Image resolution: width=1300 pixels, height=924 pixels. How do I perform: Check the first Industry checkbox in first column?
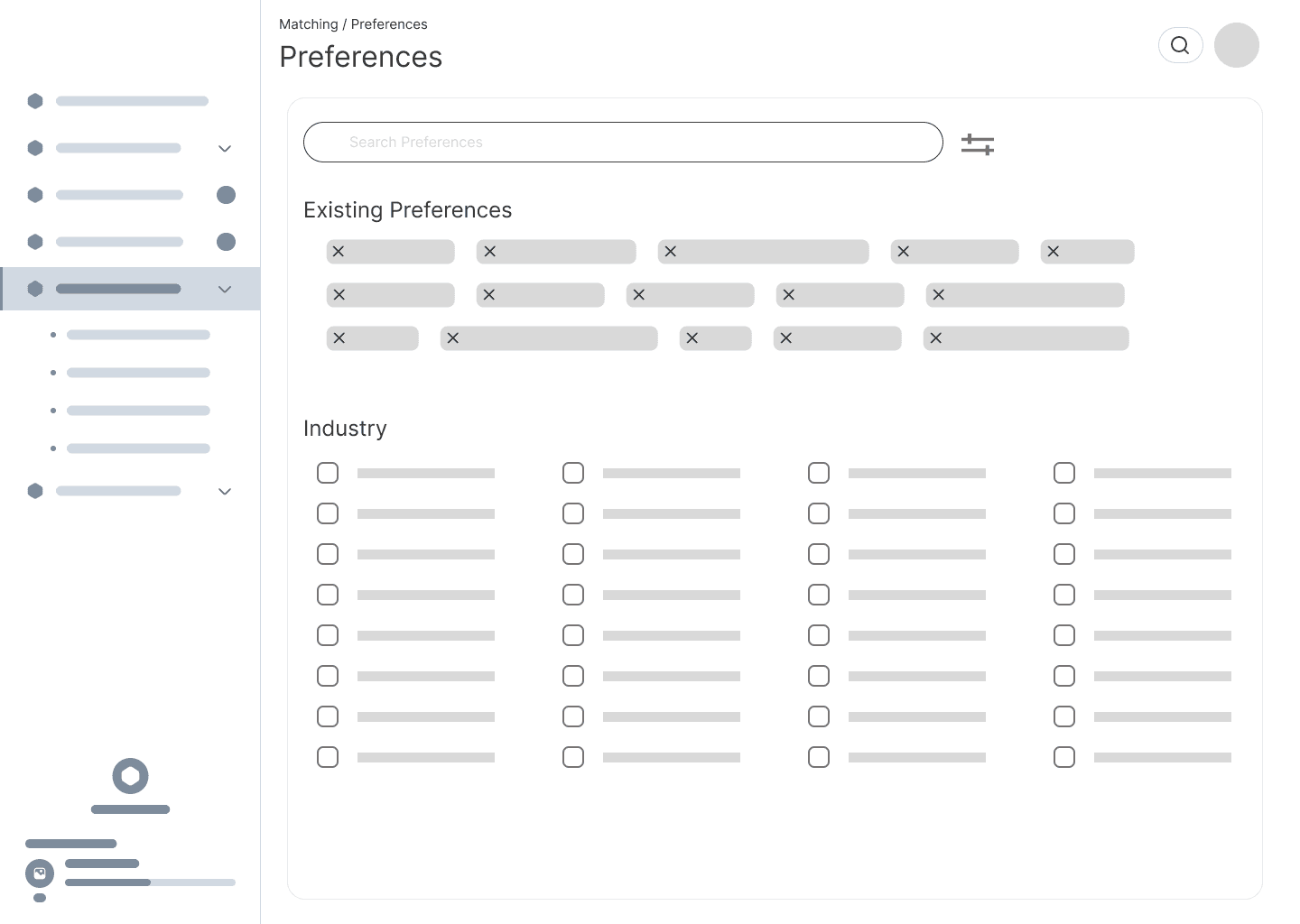[x=328, y=473]
